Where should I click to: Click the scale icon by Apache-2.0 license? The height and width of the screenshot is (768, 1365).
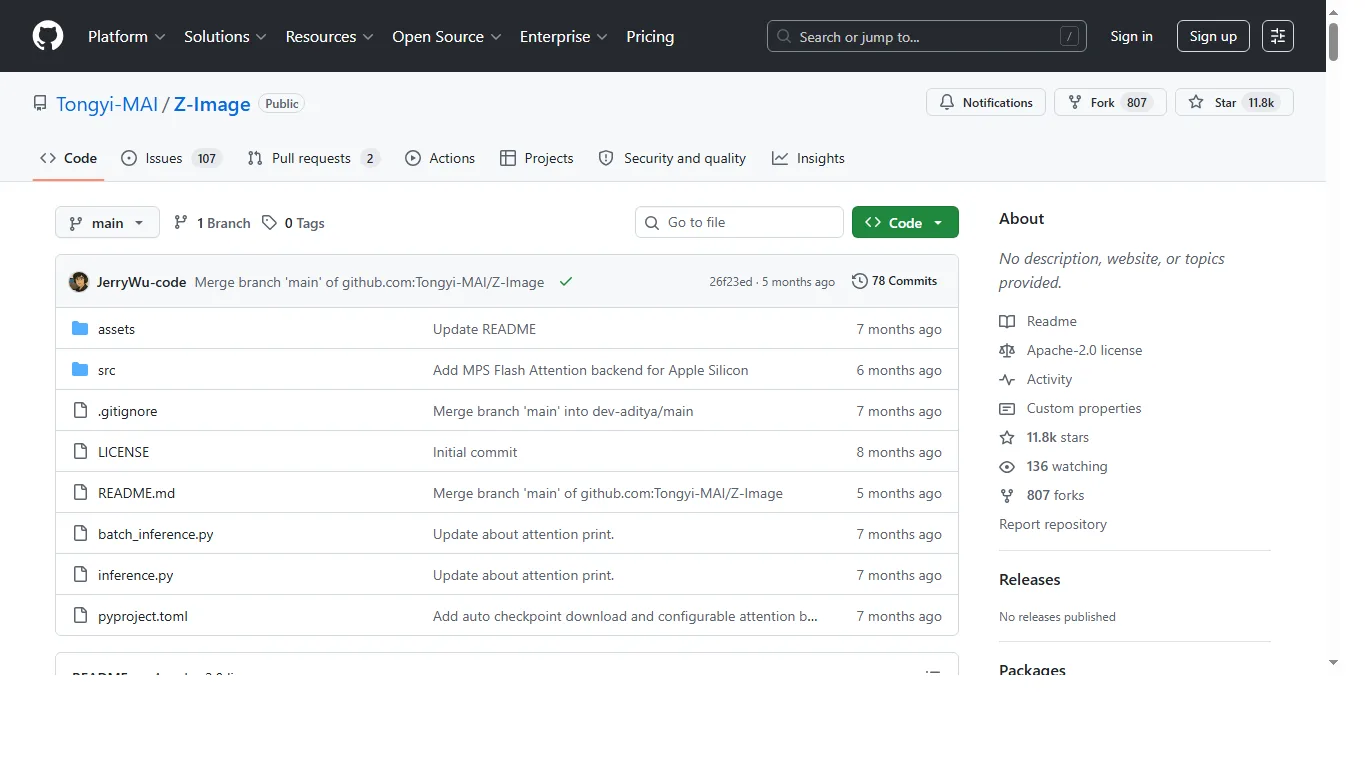pyautogui.click(x=1007, y=350)
